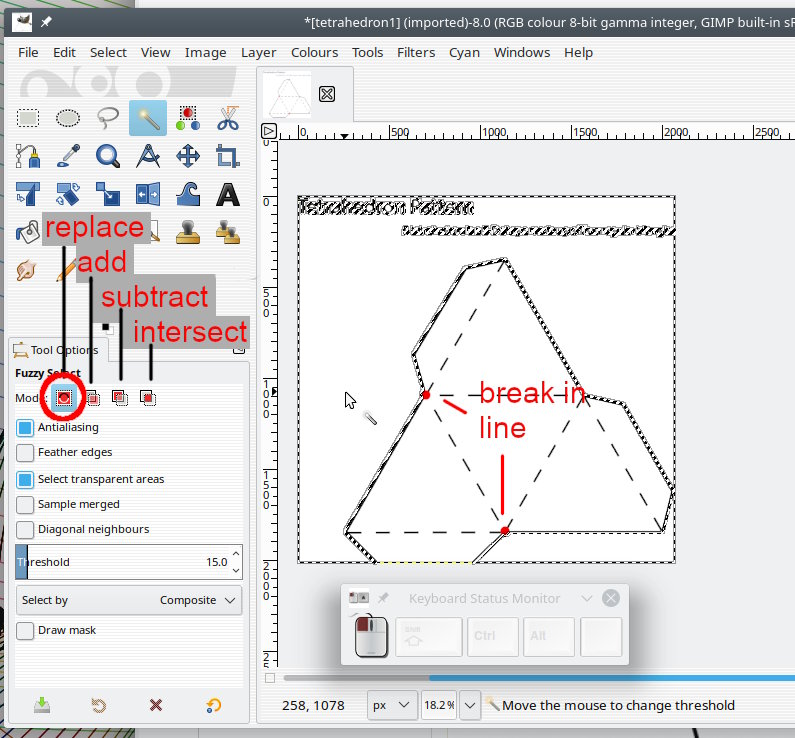Image resolution: width=795 pixels, height=738 pixels.
Task: Select the Scale tool
Action: click(107, 194)
